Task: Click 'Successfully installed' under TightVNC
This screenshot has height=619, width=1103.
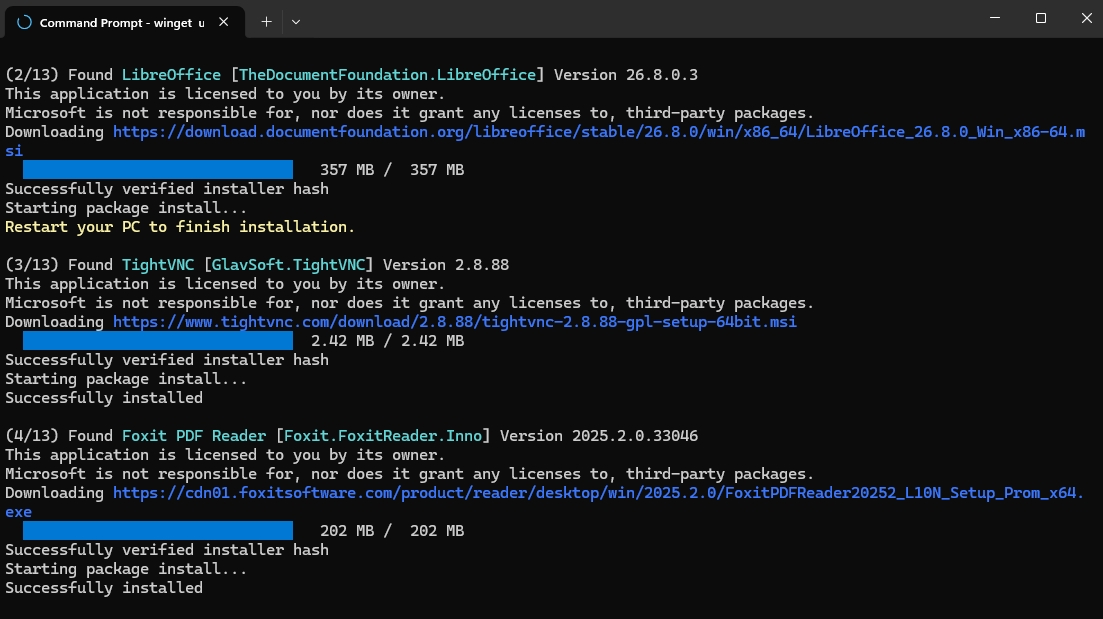Action: point(104,398)
